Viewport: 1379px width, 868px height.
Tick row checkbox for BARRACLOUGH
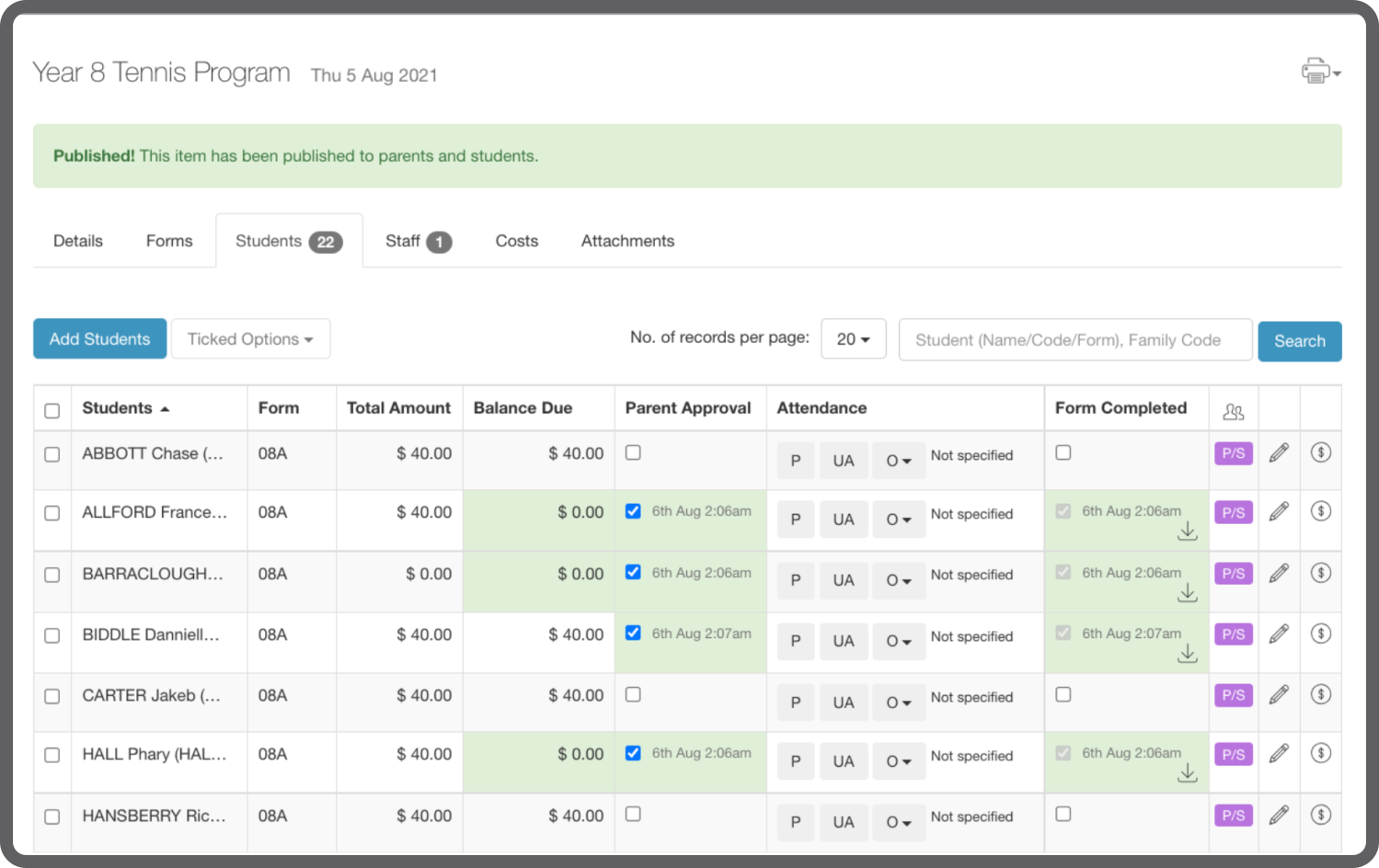point(52,575)
